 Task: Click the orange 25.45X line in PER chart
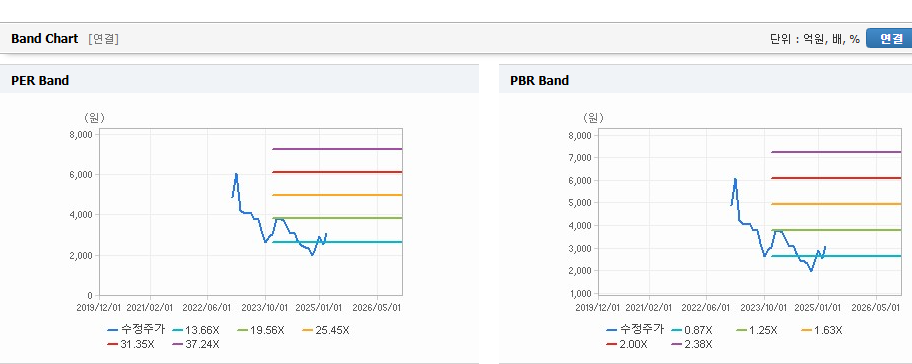337,195
